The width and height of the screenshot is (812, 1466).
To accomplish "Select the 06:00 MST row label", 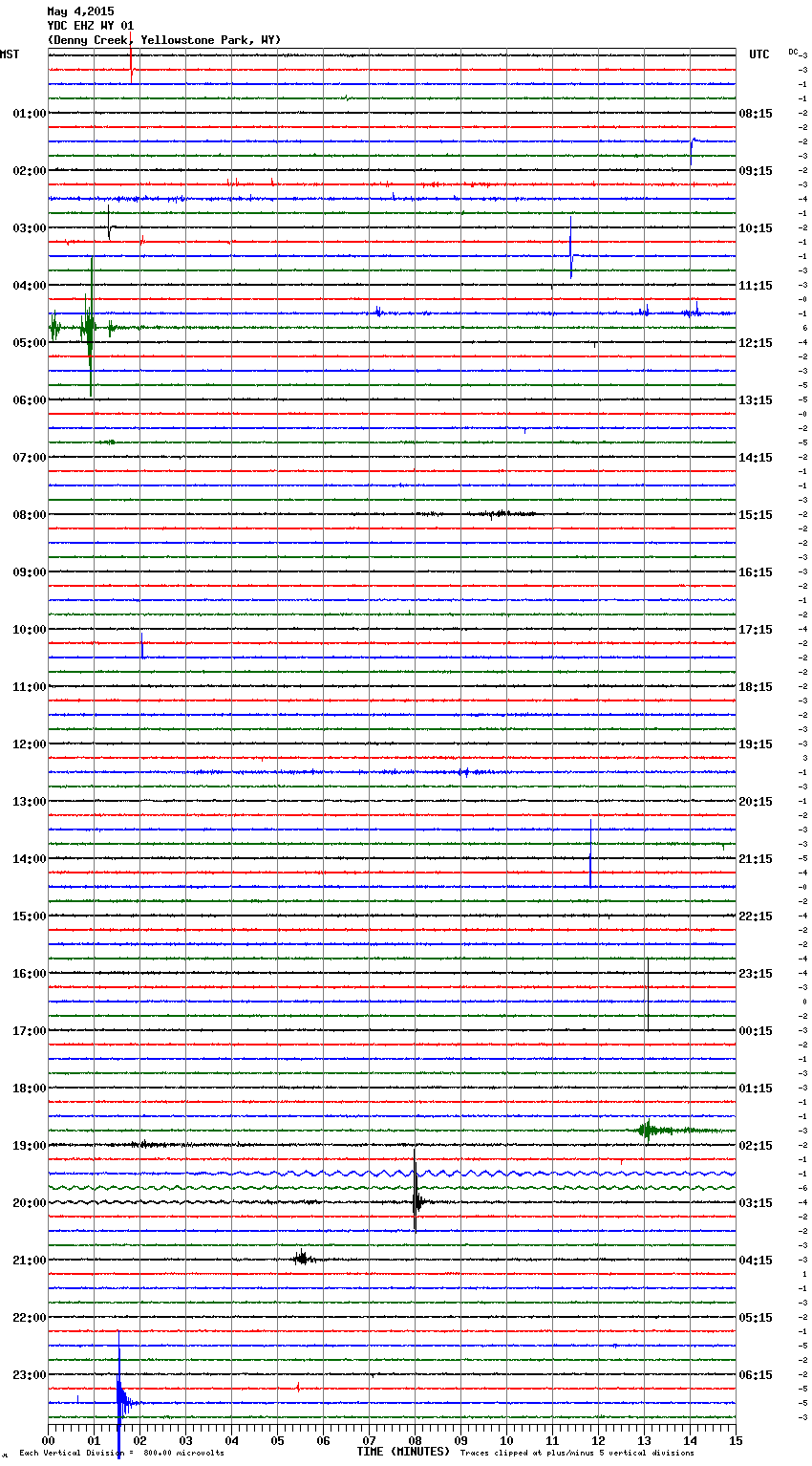I will (30, 400).
